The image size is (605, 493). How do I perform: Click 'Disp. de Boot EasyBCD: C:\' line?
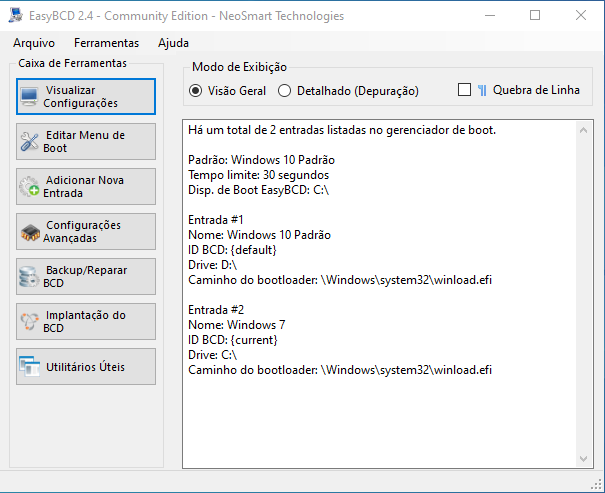(x=259, y=190)
